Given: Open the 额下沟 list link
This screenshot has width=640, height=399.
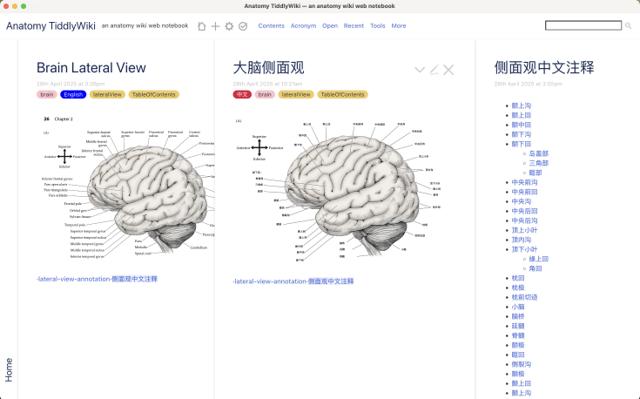Looking at the screenshot, I should click(521, 134).
